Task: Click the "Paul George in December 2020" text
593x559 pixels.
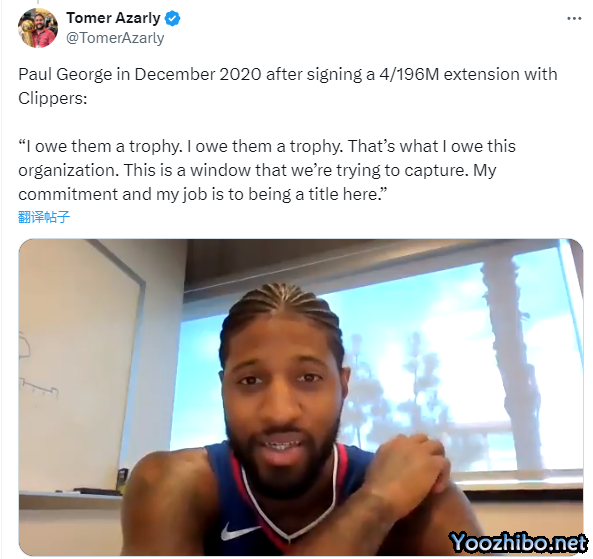Action: pyautogui.click(x=140, y=74)
